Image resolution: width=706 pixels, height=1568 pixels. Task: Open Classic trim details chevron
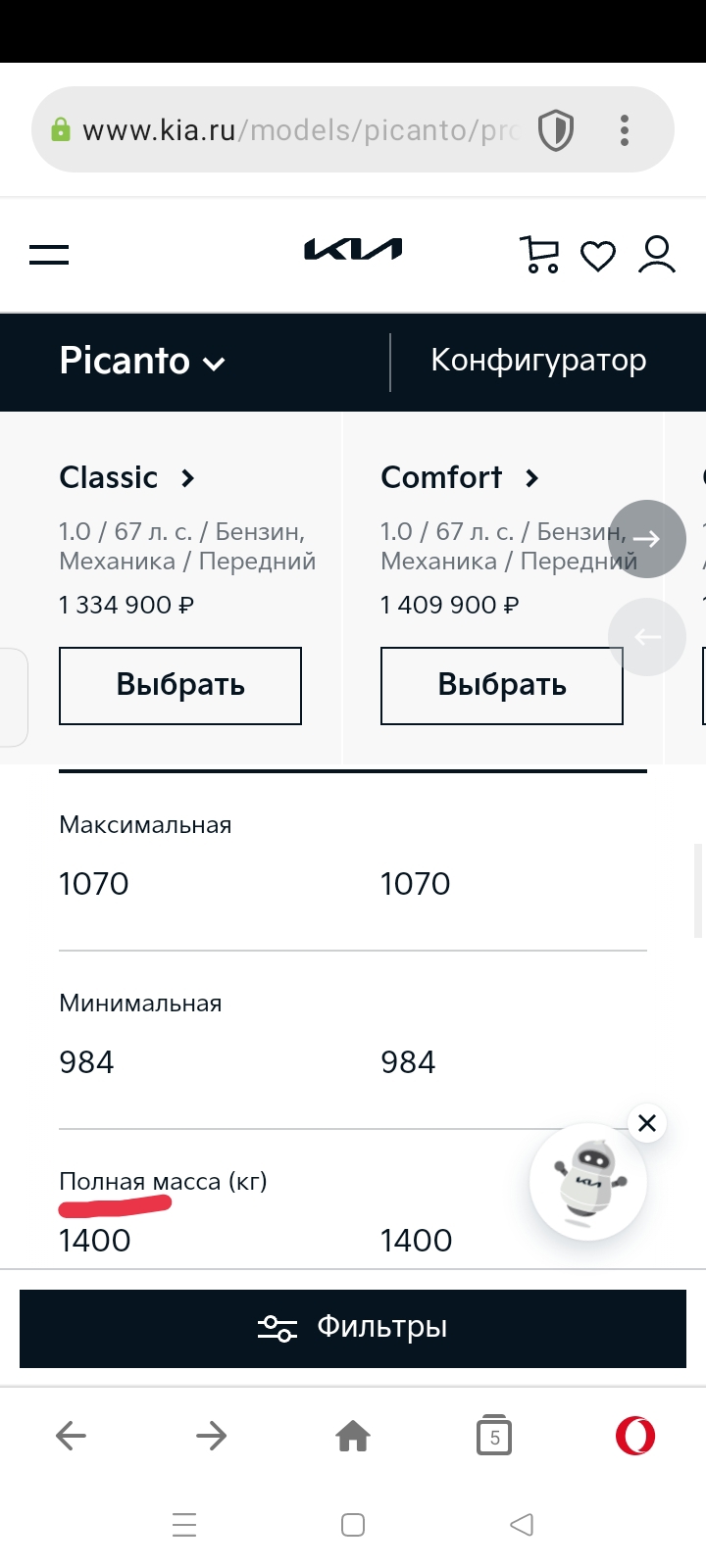point(187,478)
